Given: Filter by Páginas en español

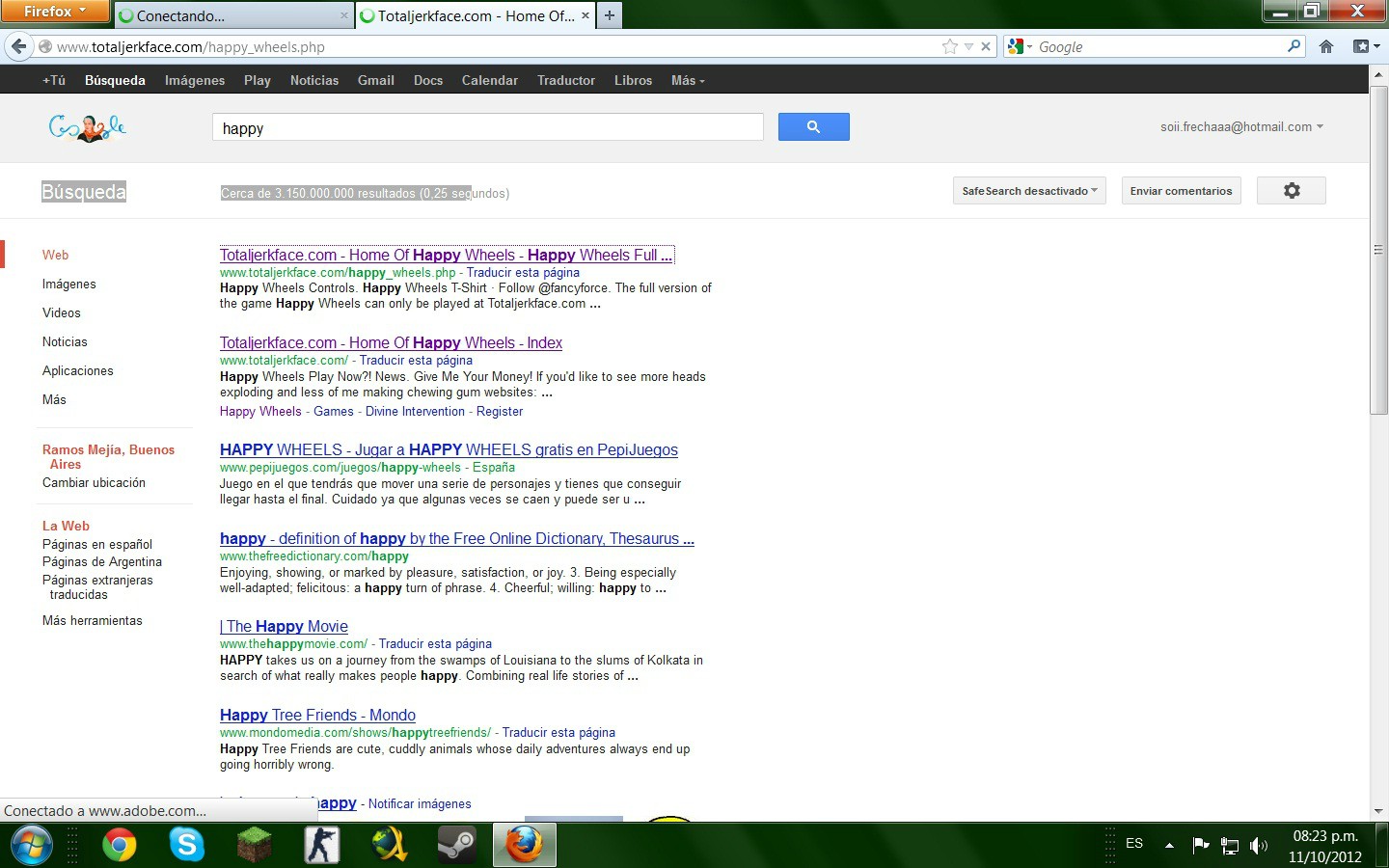Looking at the screenshot, I should 97,544.
